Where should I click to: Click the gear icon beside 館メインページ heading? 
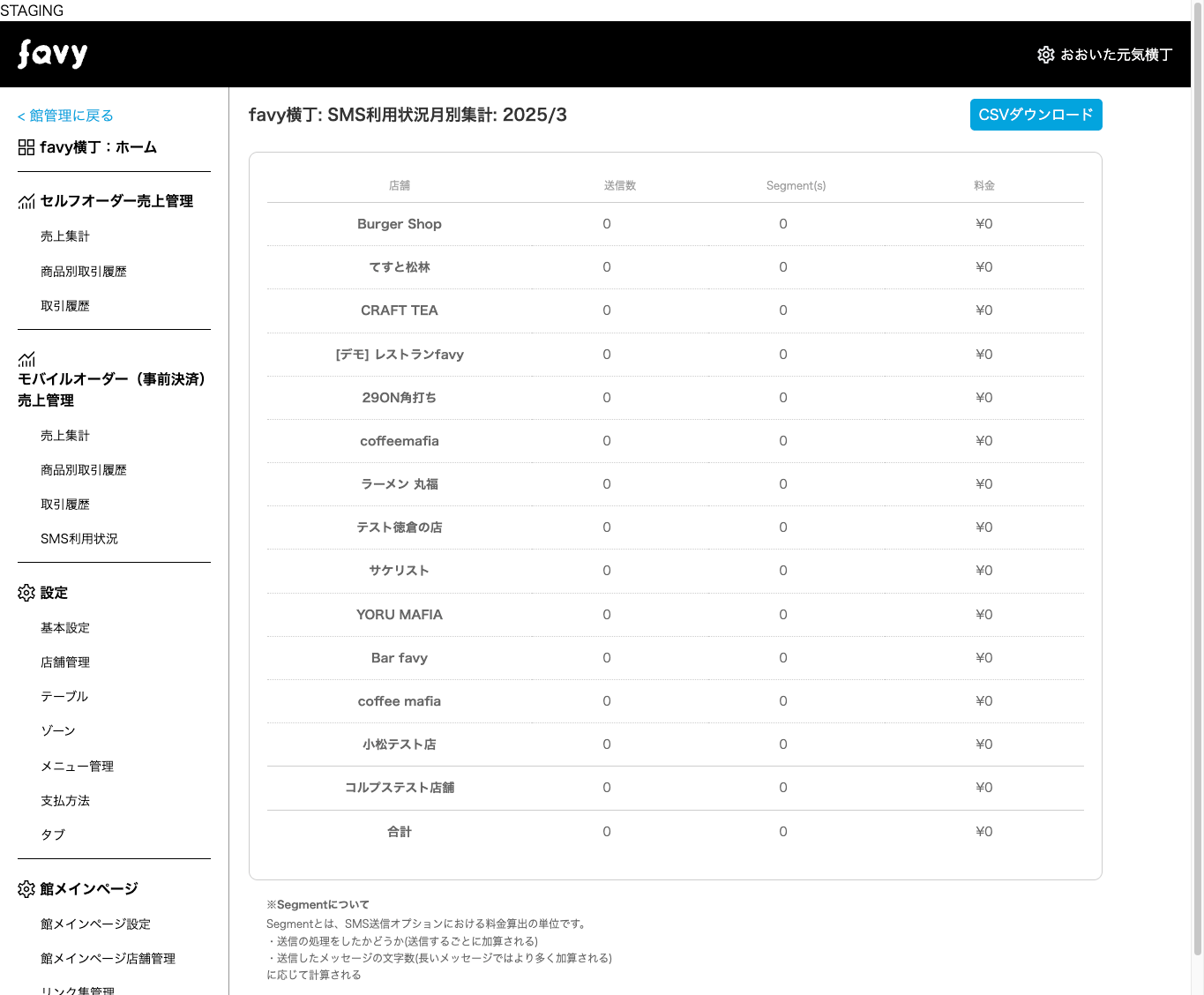tap(26, 889)
